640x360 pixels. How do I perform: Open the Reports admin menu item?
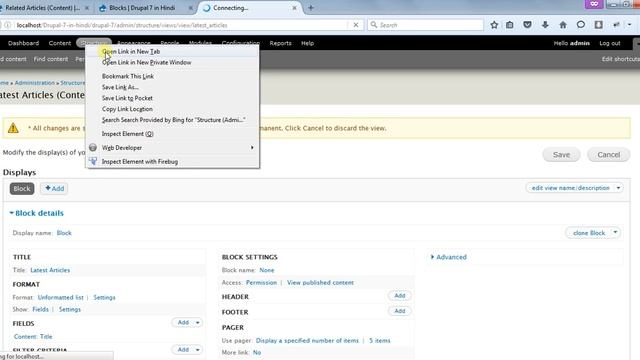pos(280,43)
